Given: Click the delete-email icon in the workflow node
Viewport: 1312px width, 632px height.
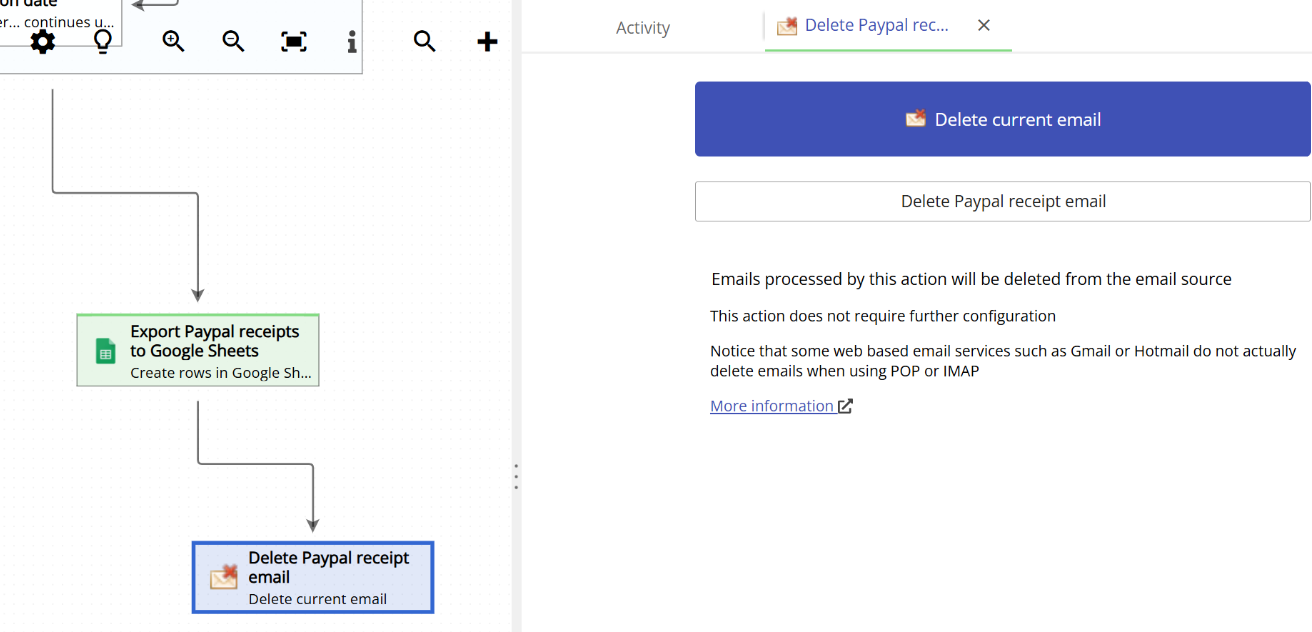Looking at the screenshot, I should (x=221, y=576).
